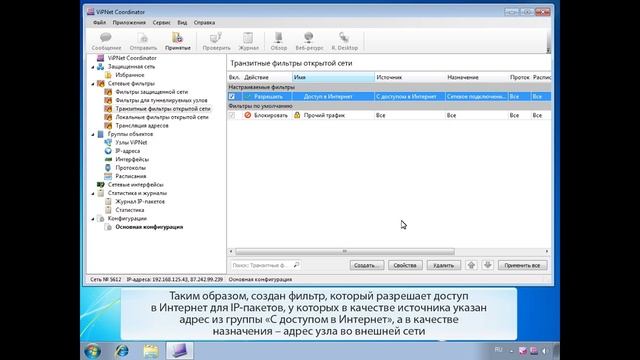Open Интерфейсы in object groups
Viewport: 640px width, 360px height.
132,159
